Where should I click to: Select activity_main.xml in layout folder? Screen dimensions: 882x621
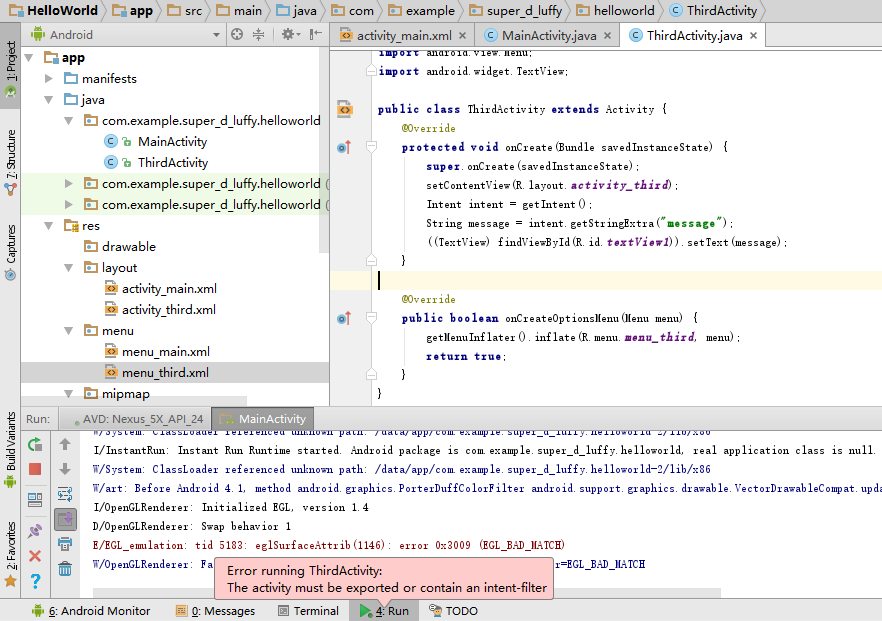click(x=169, y=289)
